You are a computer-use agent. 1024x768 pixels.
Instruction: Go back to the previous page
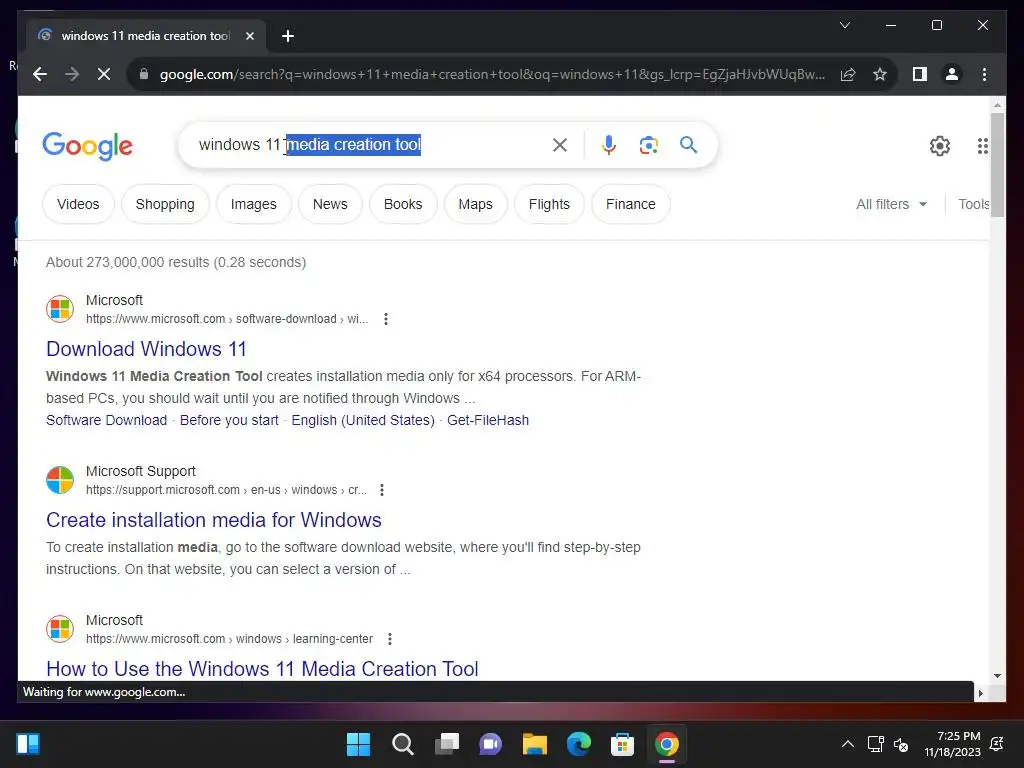(x=40, y=74)
